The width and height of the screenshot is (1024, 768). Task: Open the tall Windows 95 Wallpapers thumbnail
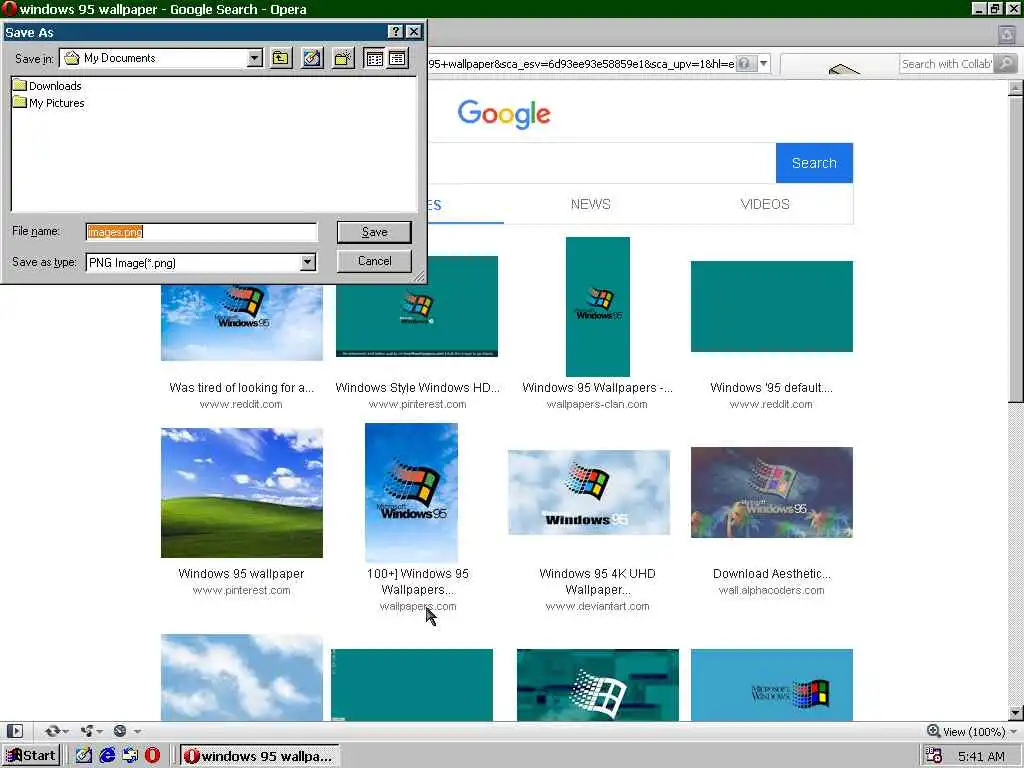click(598, 306)
